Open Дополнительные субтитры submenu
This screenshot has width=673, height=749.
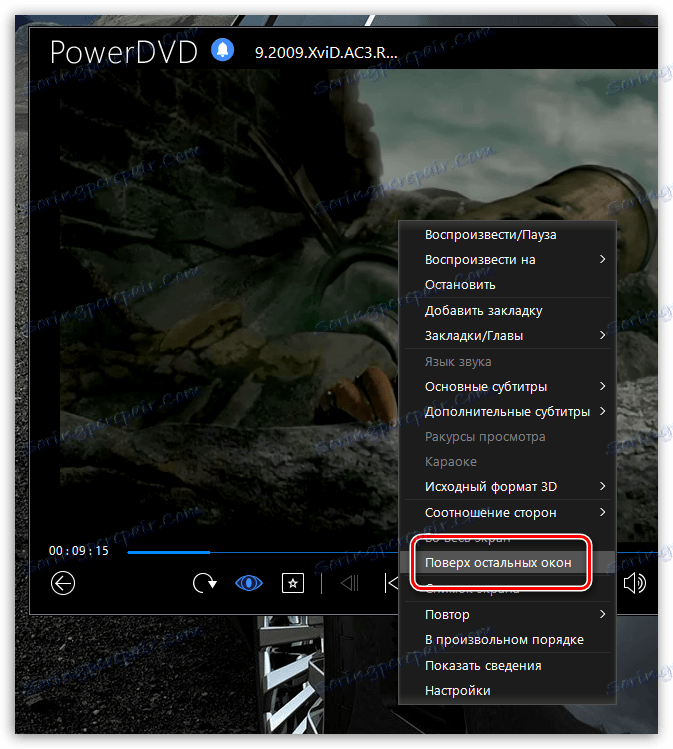(x=507, y=411)
